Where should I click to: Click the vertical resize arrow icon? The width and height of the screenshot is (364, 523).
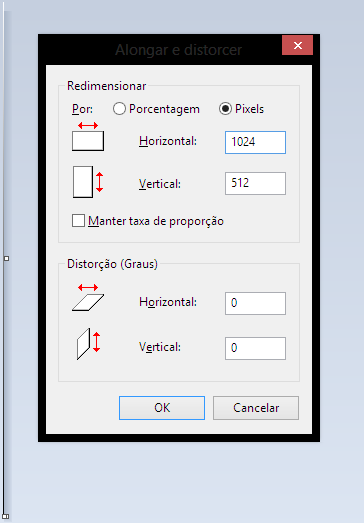pyautogui.click(x=88, y=182)
